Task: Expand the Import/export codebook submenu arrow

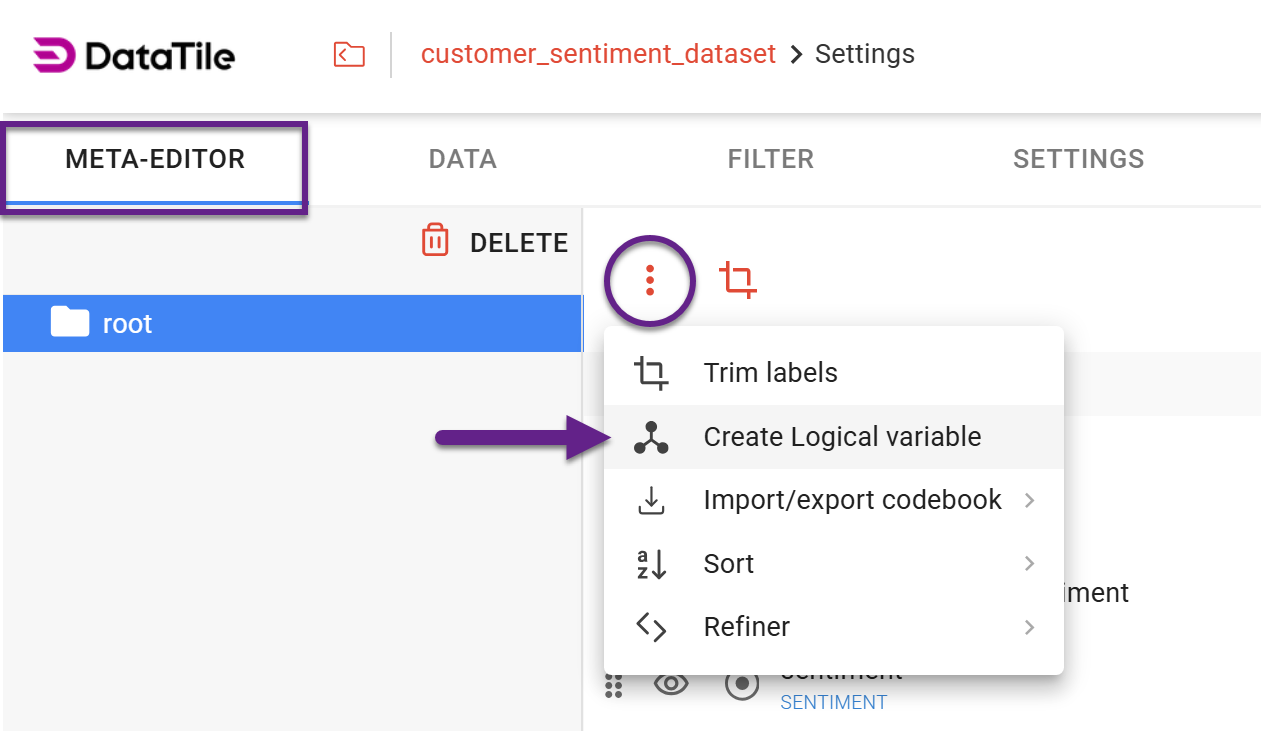Action: [1029, 500]
